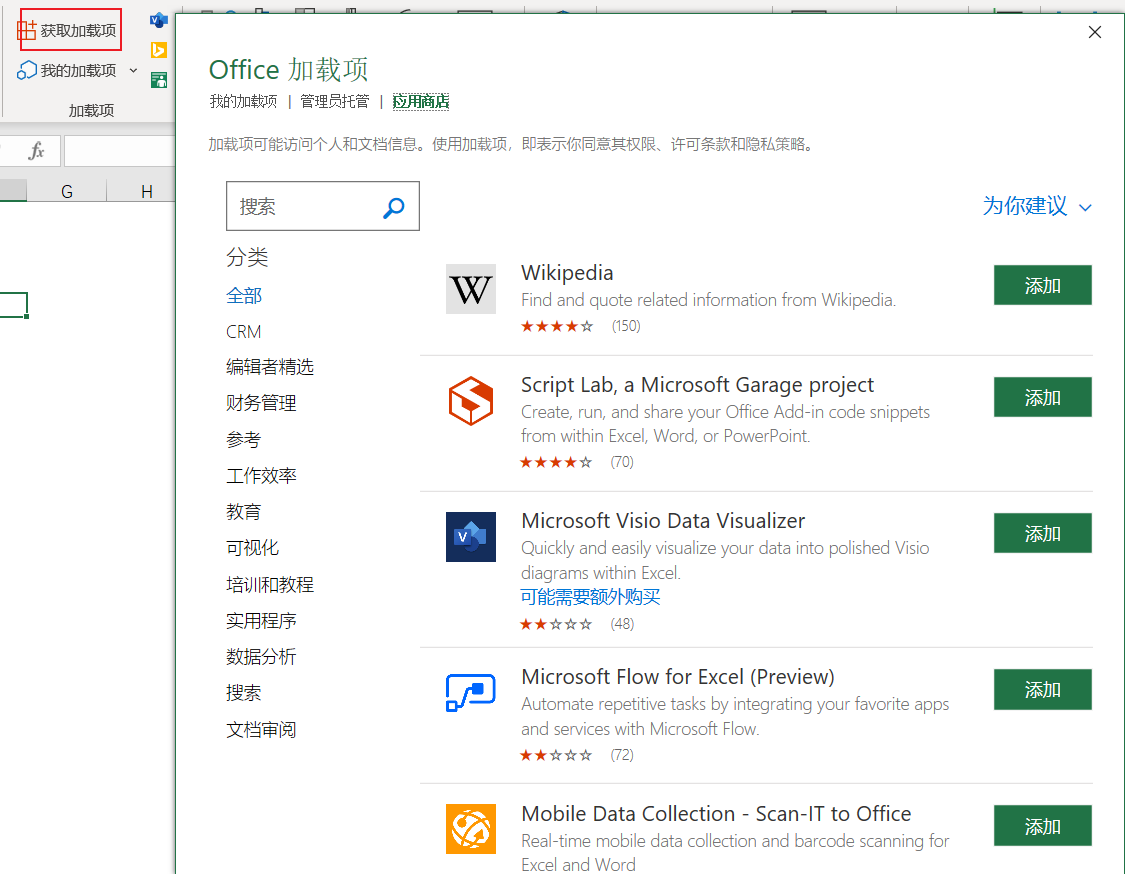The width and height of the screenshot is (1125, 874).
Task: Click the 获取加载项 ribbon button
Action: [67, 30]
